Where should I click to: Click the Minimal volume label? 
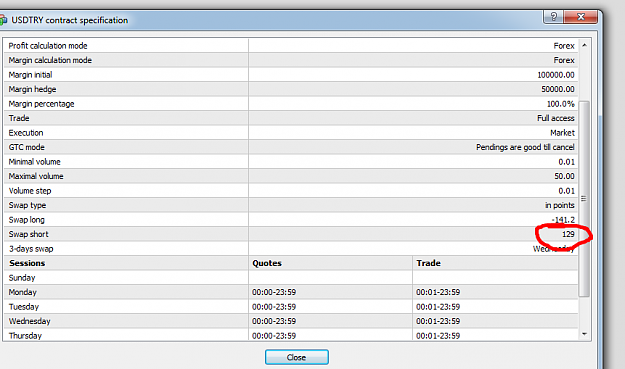click(x=35, y=162)
